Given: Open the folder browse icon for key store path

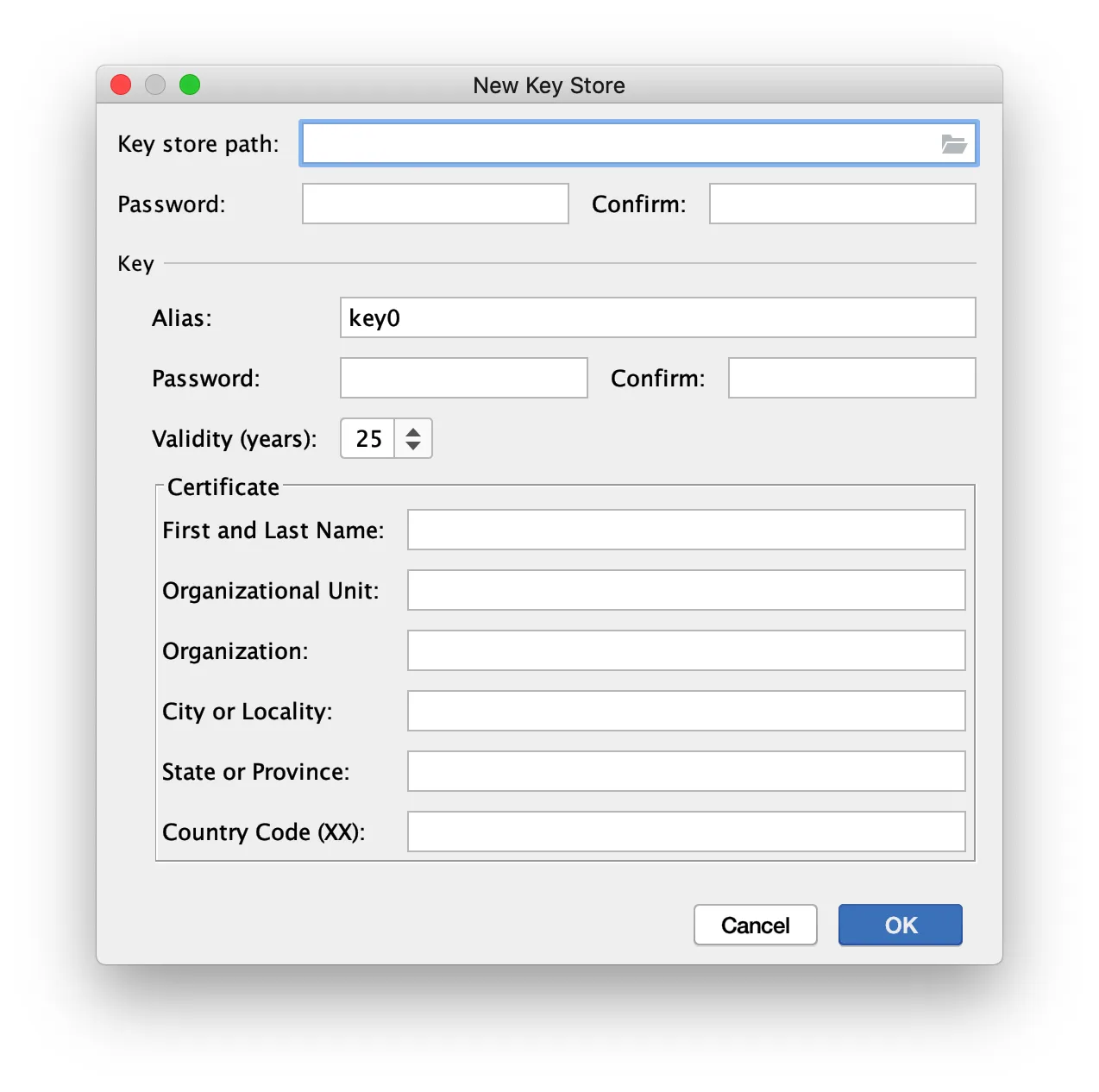Looking at the screenshot, I should point(953,144).
